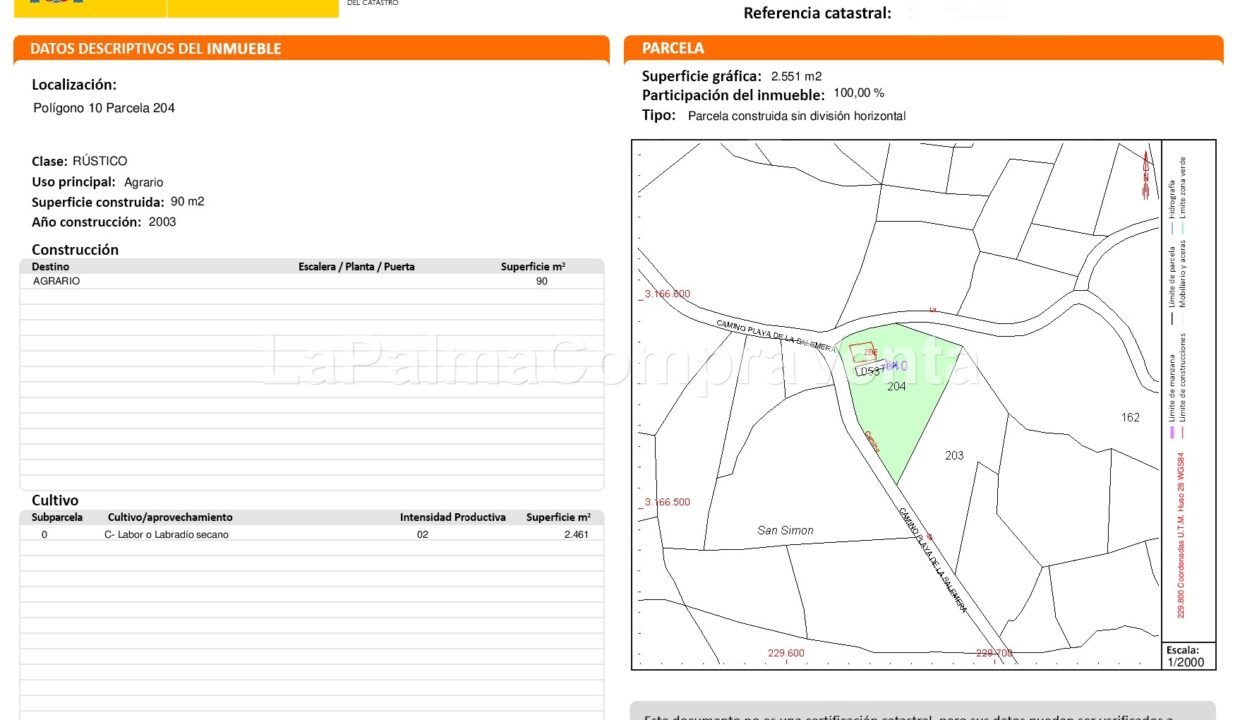
Task: Click the subparcela '0' cell
Action: coord(44,535)
